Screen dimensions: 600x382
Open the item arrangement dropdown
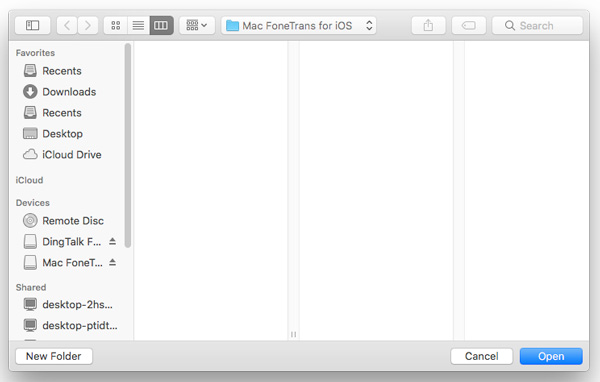click(x=197, y=26)
